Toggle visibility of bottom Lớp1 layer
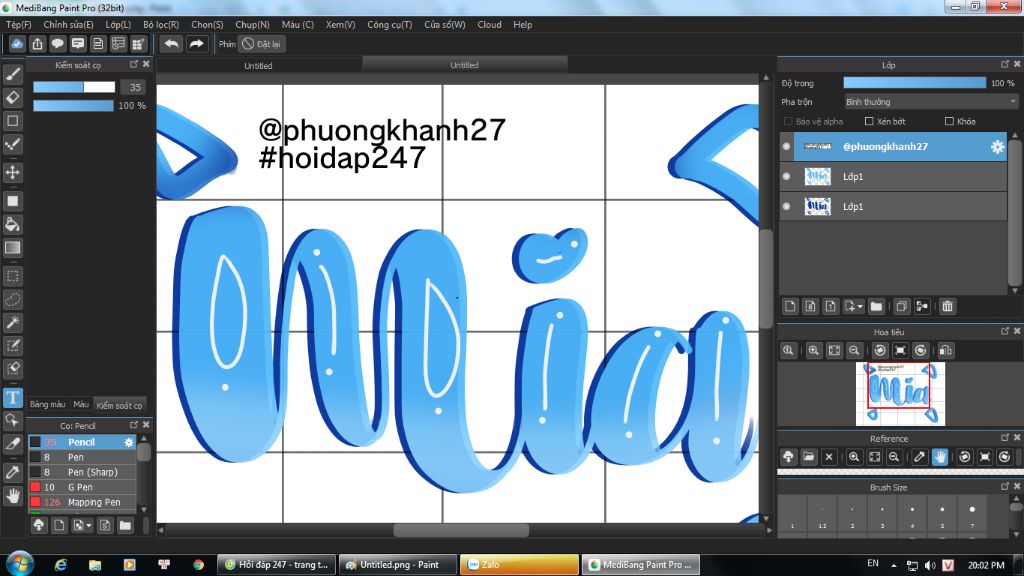This screenshot has width=1024, height=576. click(786, 206)
